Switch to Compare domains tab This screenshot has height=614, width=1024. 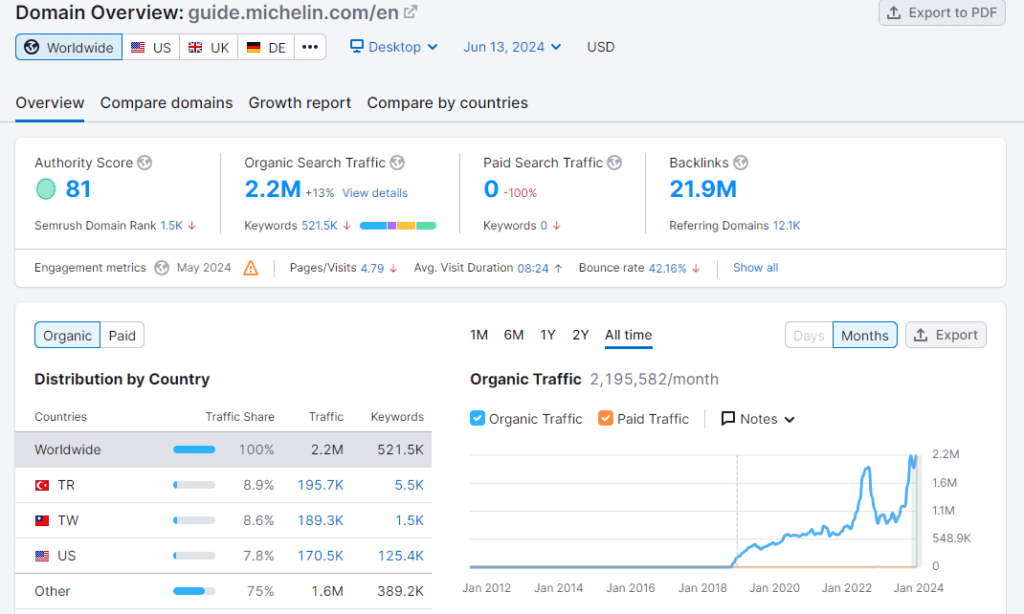pos(167,103)
